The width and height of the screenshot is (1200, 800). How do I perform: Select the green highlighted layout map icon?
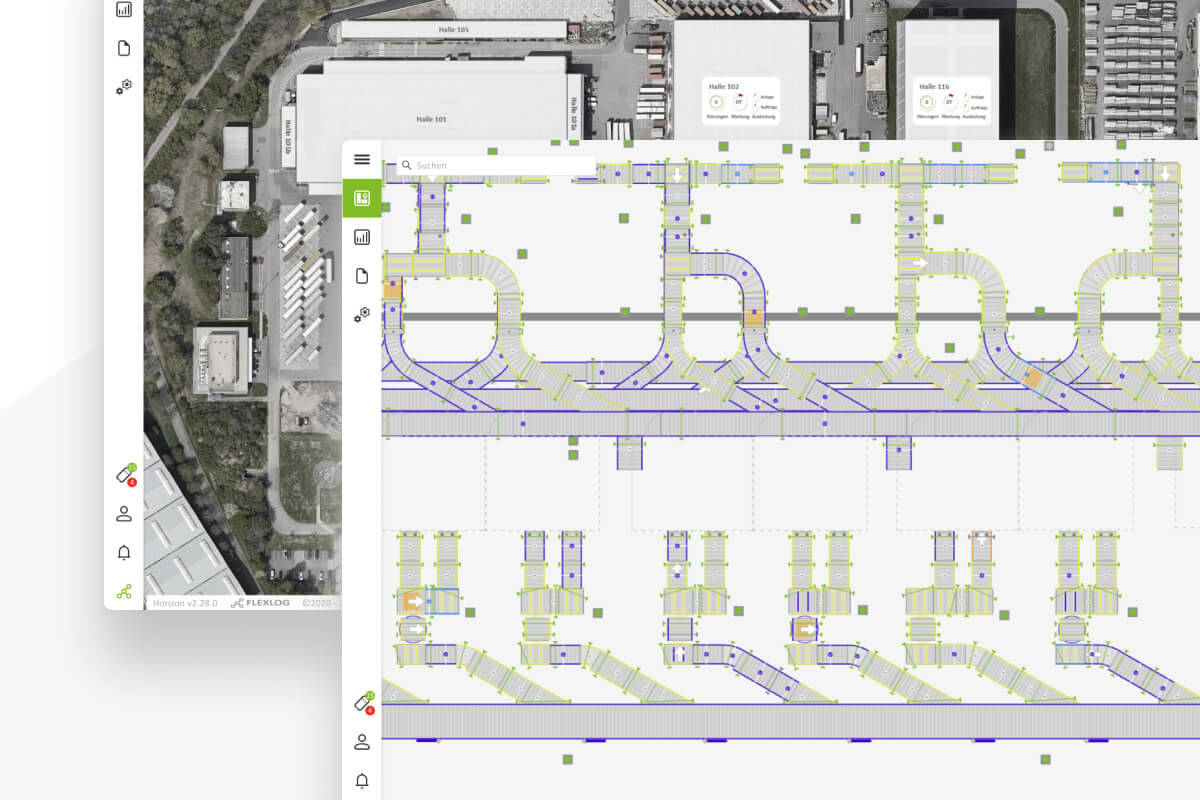pyautogui.click(x=362, y=198)
